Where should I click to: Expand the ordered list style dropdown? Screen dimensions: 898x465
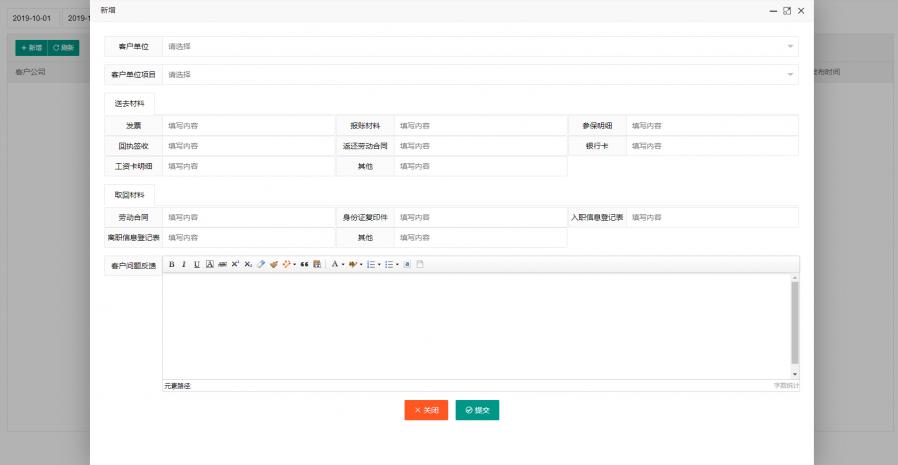tap(379, 264)
